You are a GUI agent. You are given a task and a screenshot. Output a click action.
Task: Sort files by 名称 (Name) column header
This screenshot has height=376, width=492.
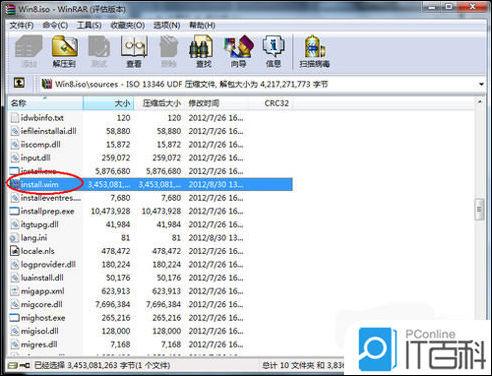point(45,103)
